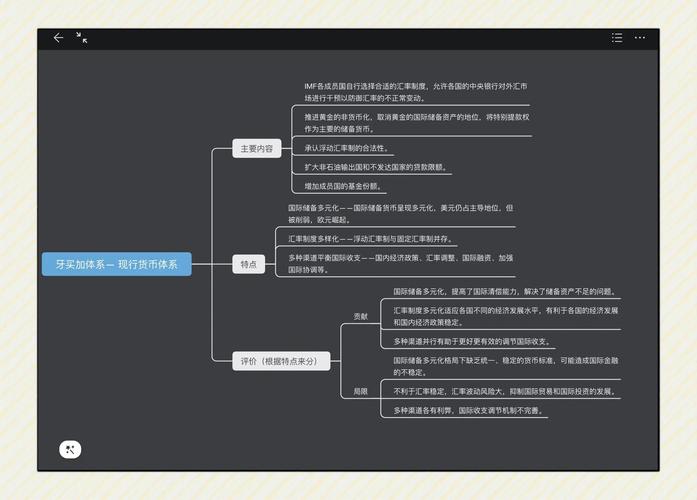697x500 pixels.
Task: Click the exit fullscreen arrows icon
Action: (82, 38)
